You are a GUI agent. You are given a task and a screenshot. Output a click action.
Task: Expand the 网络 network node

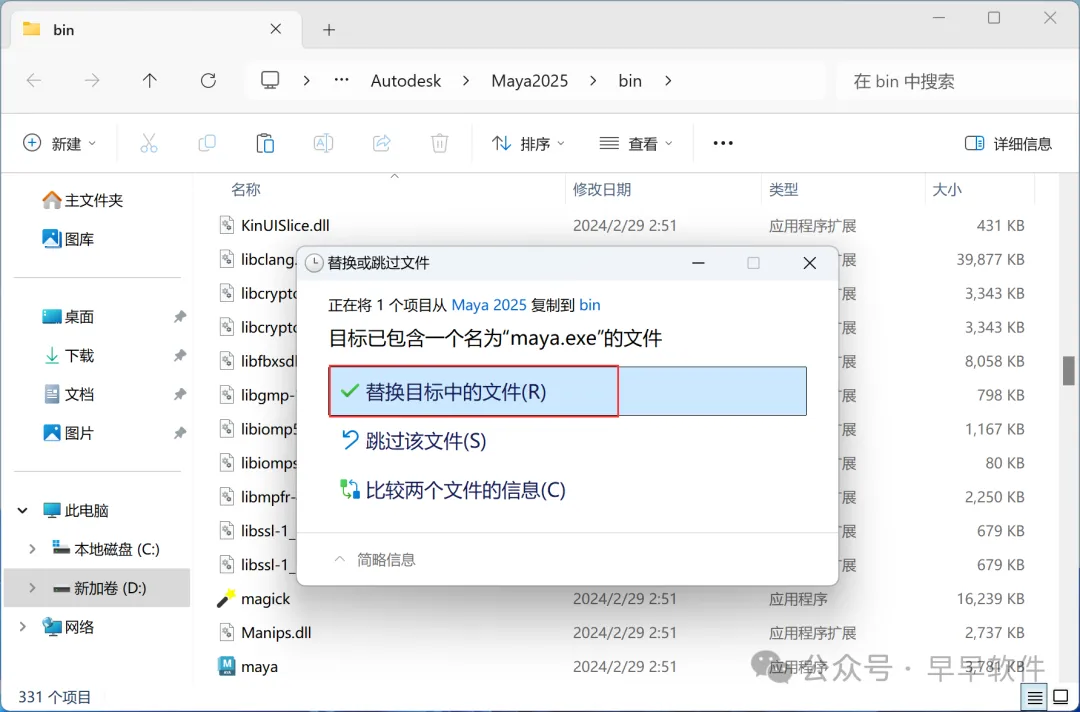pos(23,627)
